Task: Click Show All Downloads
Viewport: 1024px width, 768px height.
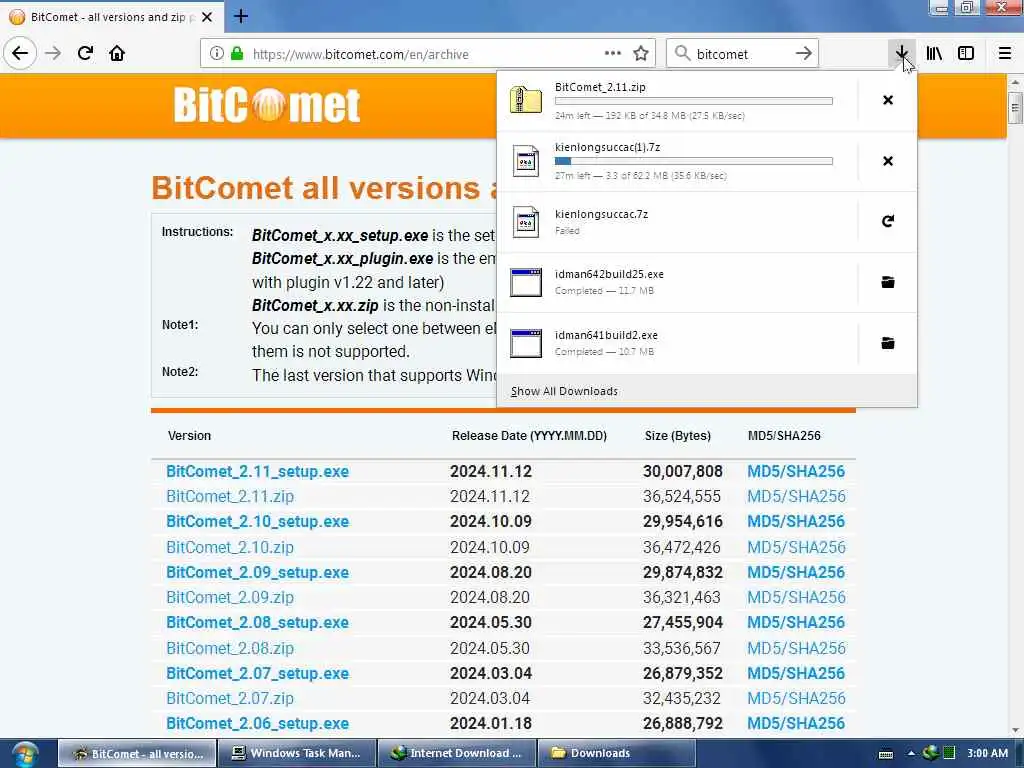Action: (564, 391)
